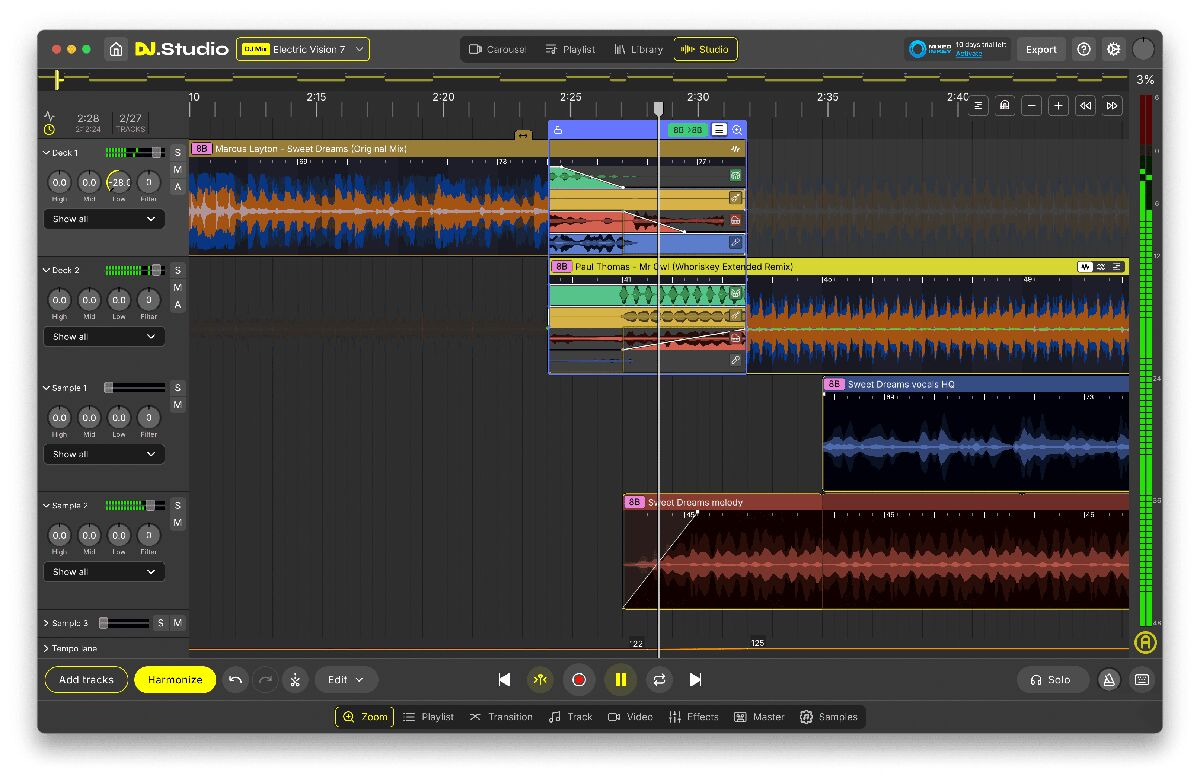
Task: Undo the last action
Action: tap(235, 680)
